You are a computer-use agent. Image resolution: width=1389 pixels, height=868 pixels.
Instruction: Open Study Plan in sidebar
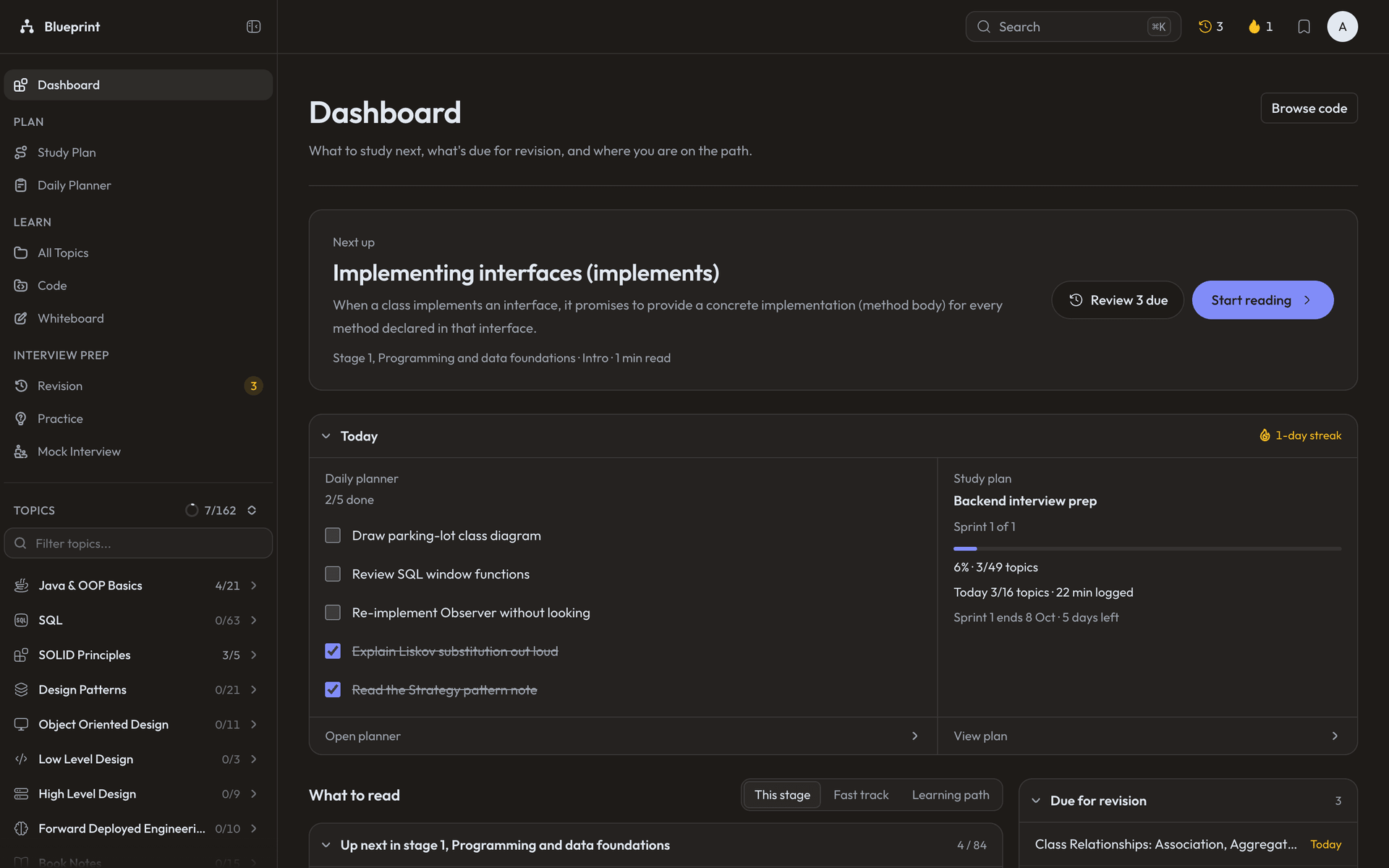click(x=138, y=153)
